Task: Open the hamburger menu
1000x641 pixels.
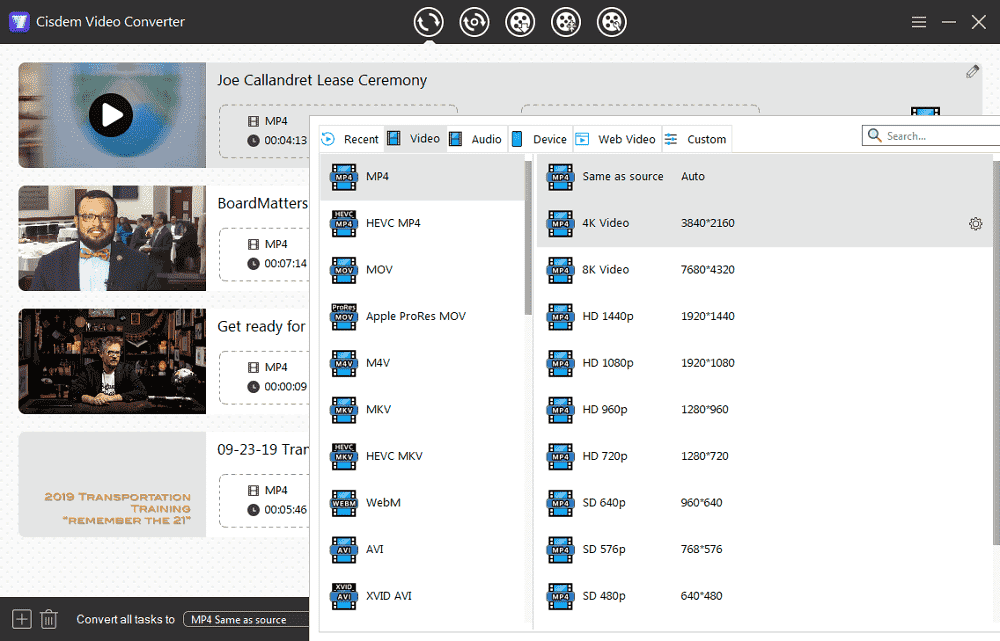Action: tap(918, 22)
